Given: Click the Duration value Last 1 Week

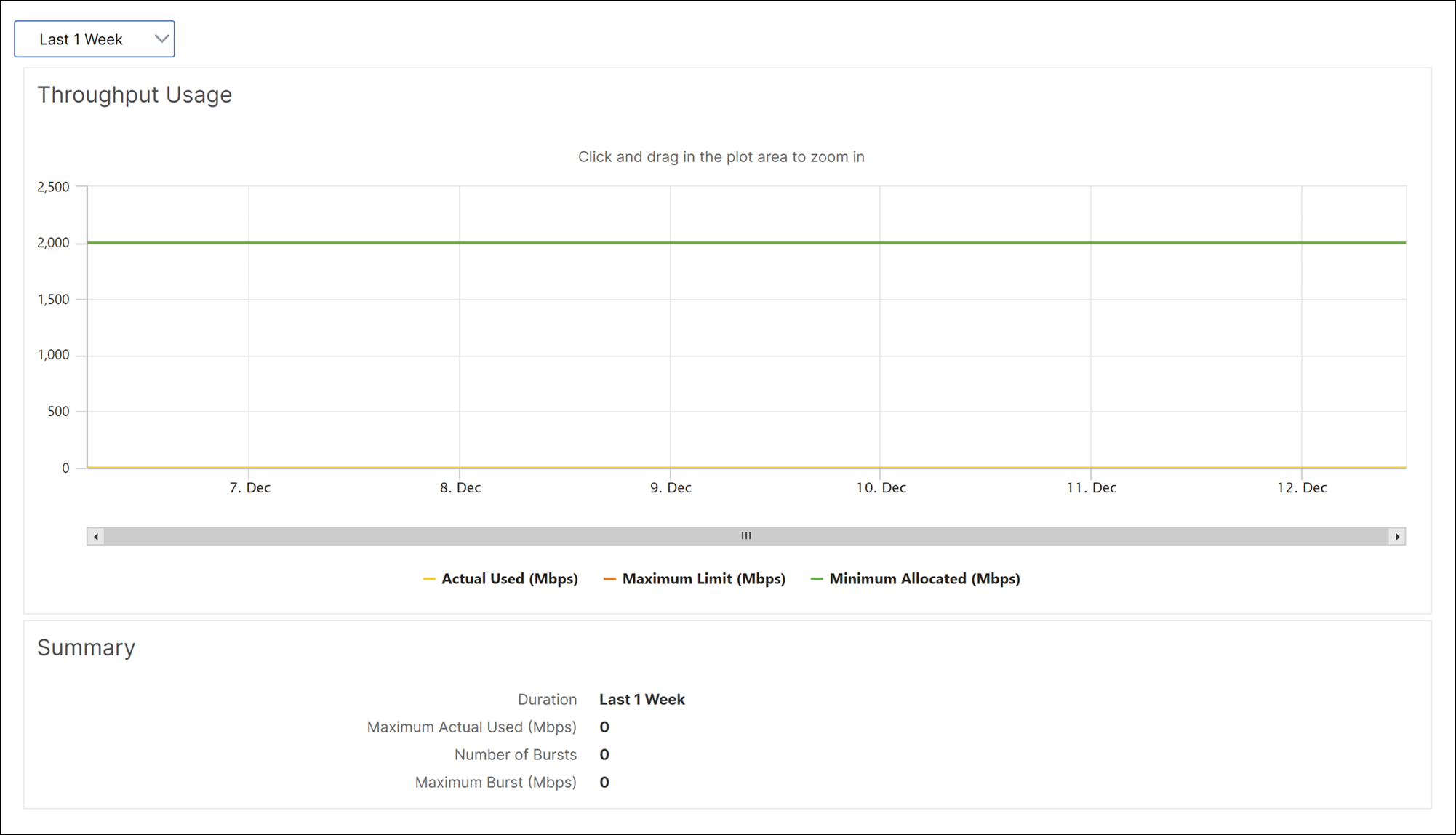Looking at the screenshot, I should click(x=642, y=700).
